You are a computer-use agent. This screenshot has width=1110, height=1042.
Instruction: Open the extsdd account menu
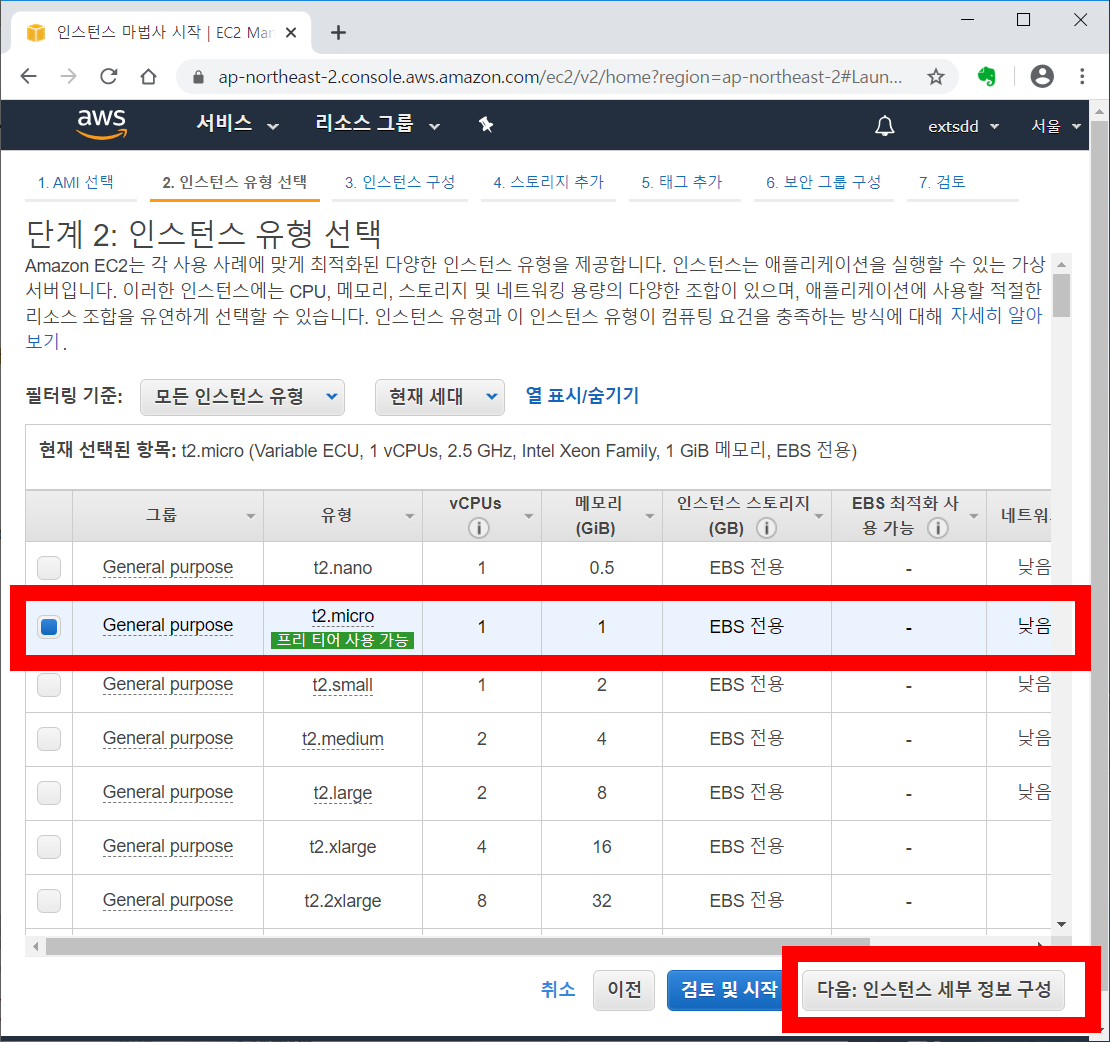(x=963, y=127)
